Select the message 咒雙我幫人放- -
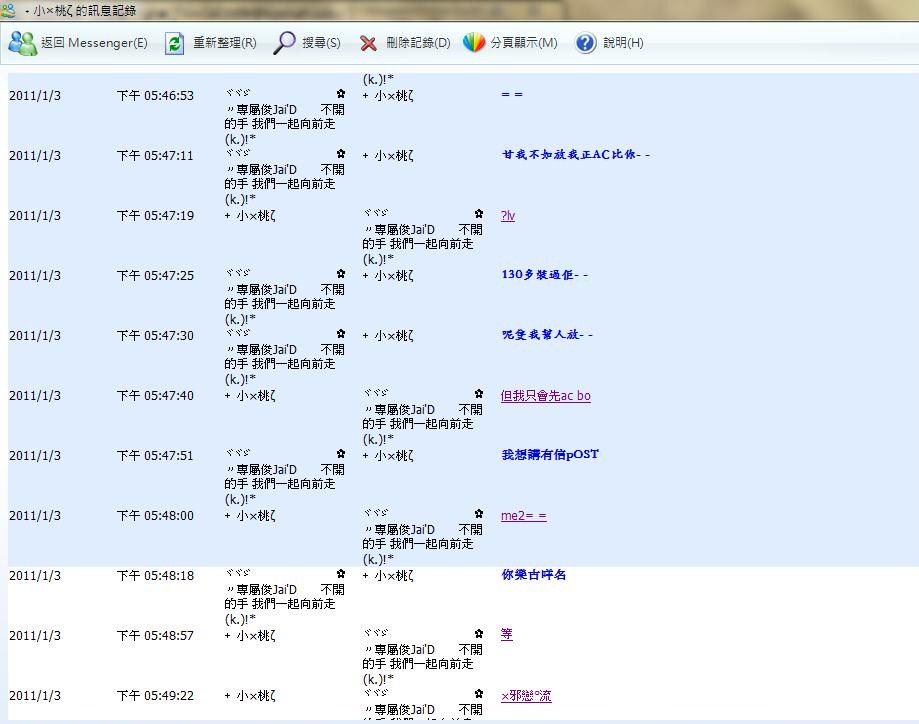Screen dimensions: 919x724 [x=547, y=335]
